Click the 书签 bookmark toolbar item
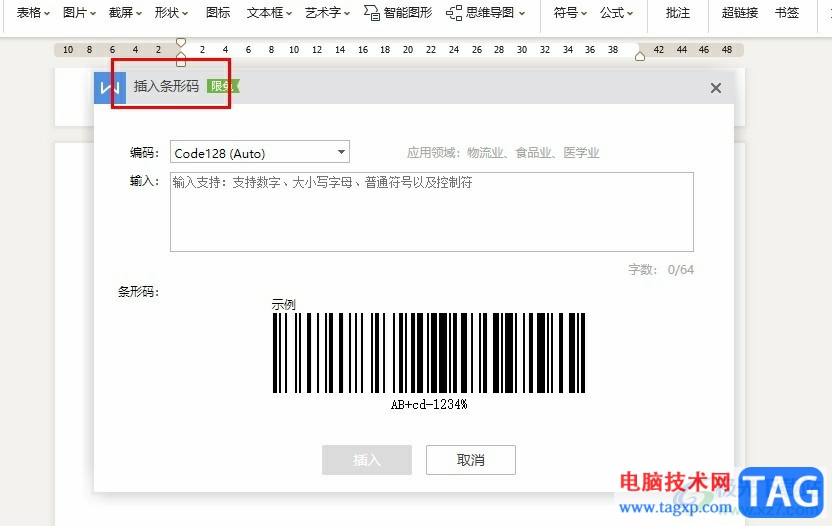Image resolution: width=832 pixels, height=526 pixels. 786,13
